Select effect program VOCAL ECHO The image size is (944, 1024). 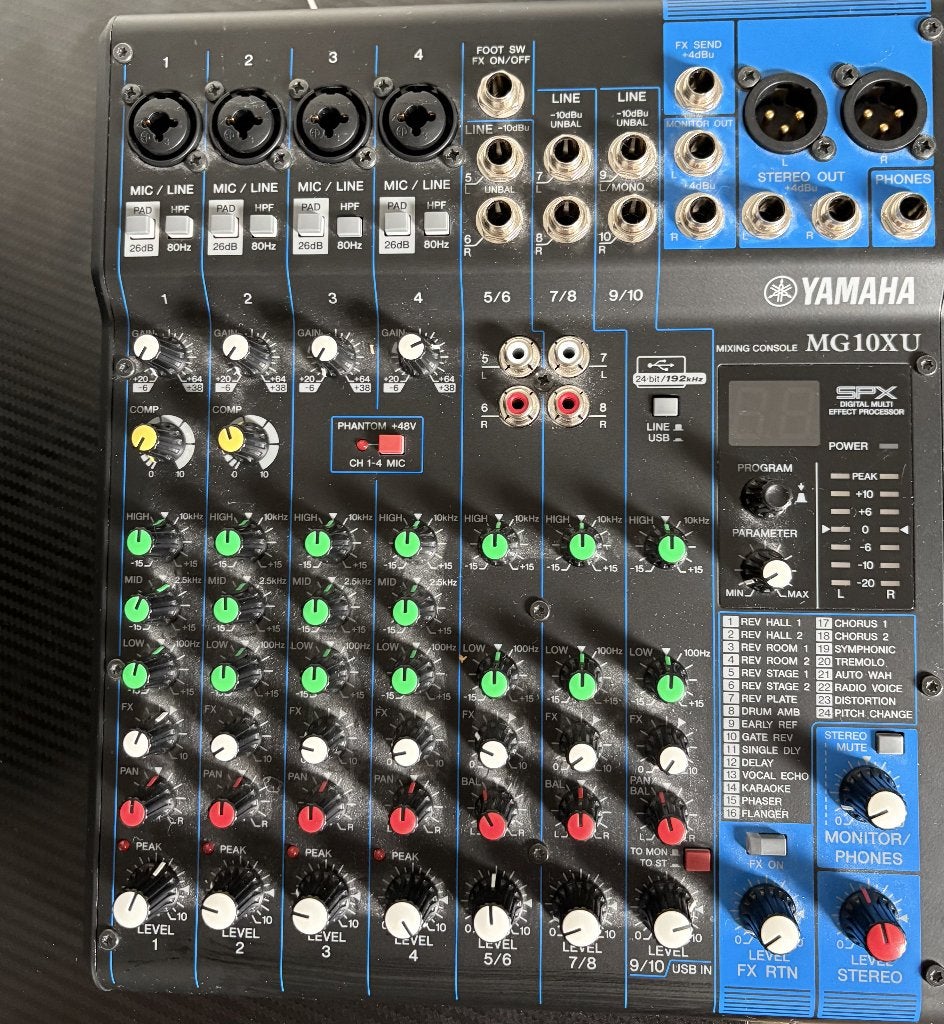point(766,775)
